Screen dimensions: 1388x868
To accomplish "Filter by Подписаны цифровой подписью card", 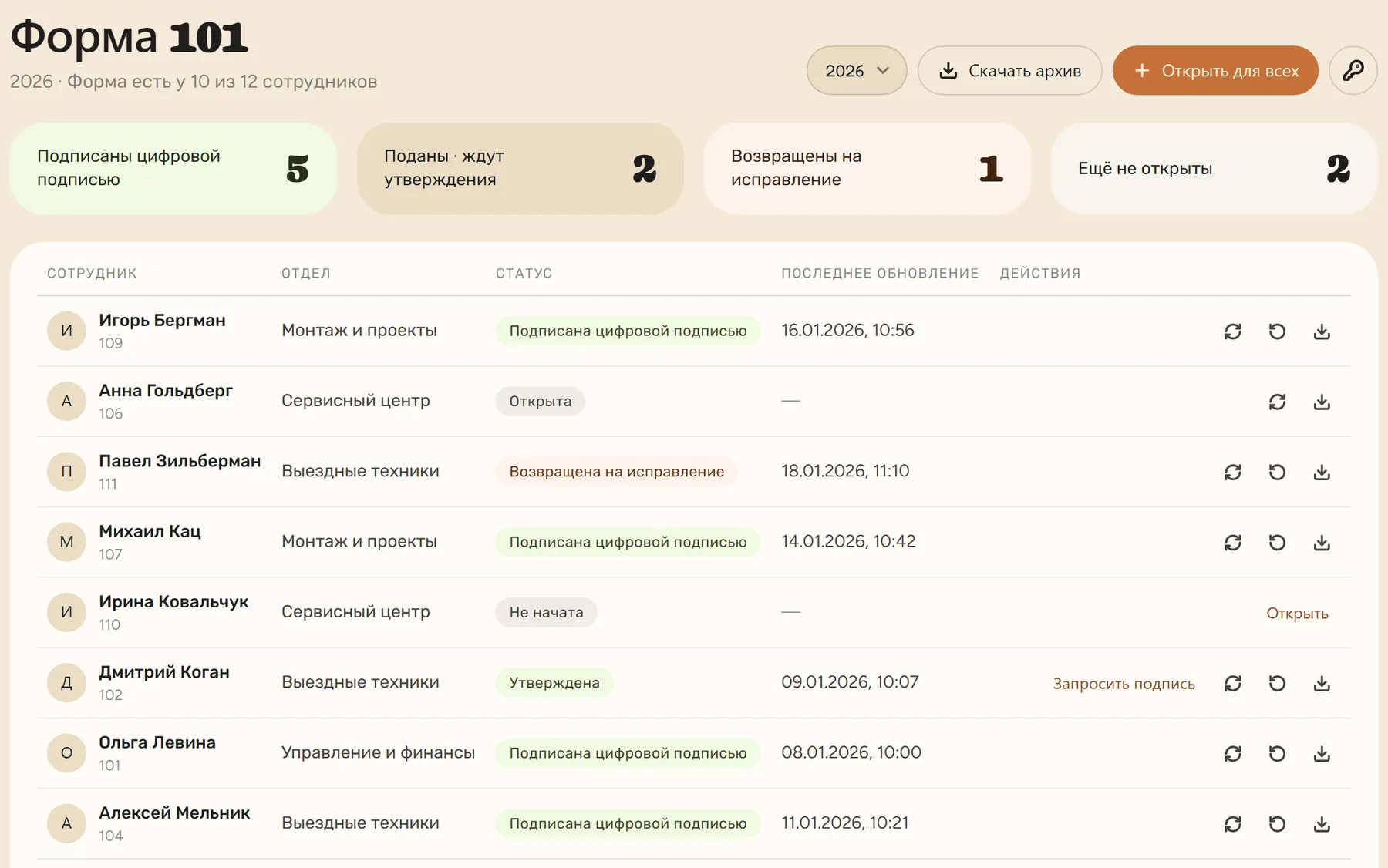I will (173, 168).
